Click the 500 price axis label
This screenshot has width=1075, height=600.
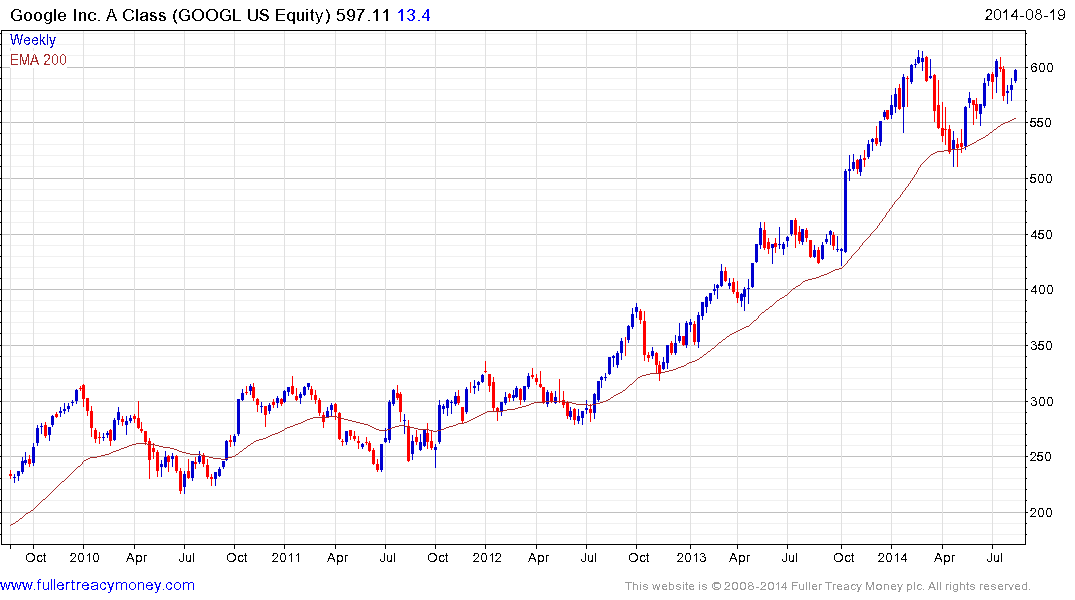tap(1042, 178)
